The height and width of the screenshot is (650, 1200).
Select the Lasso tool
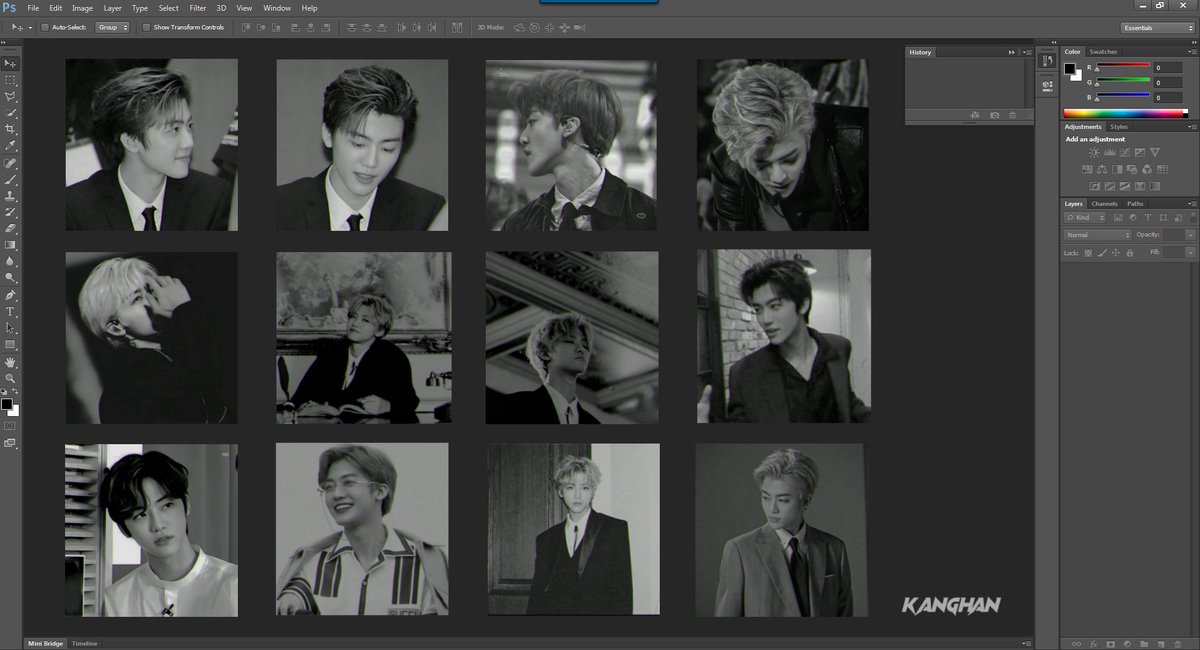[10, 96]
